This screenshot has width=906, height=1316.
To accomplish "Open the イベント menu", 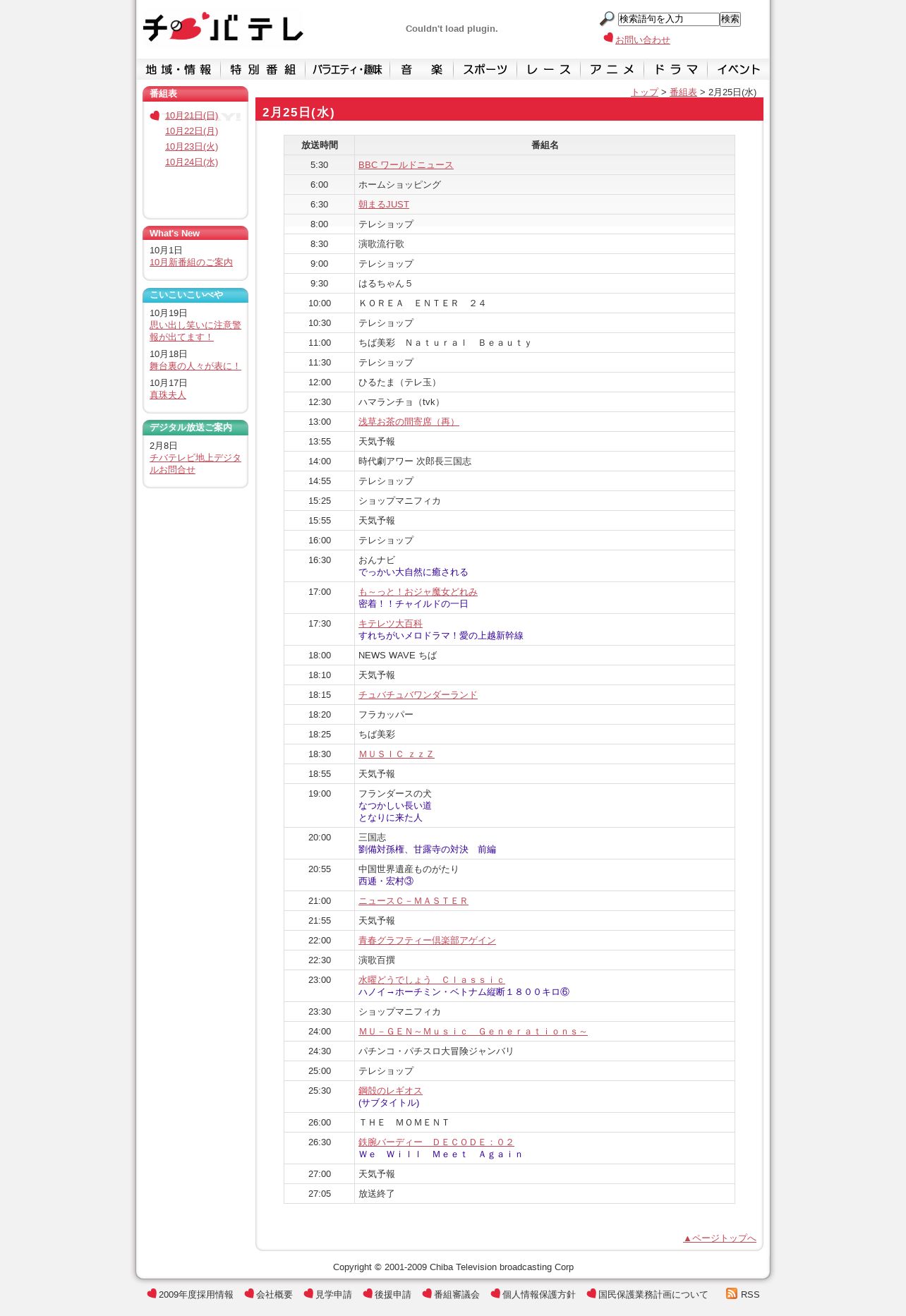I will (739, 69).
